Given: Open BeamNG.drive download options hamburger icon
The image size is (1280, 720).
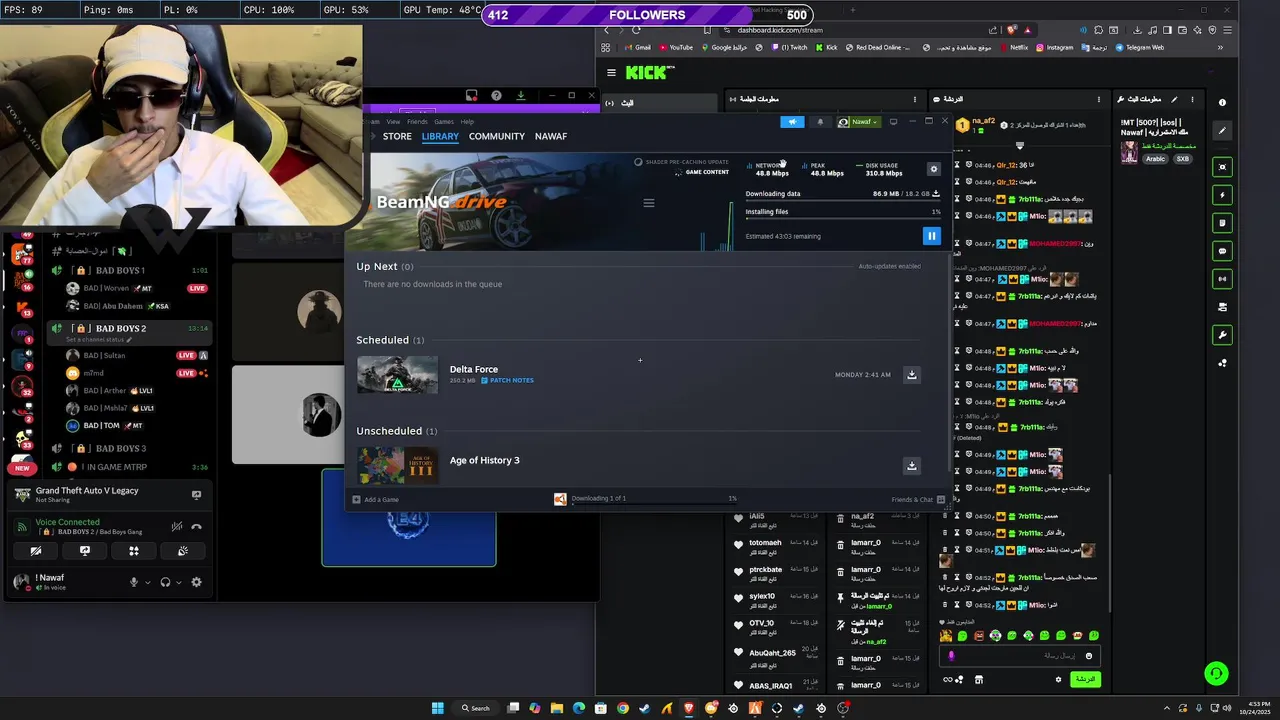Looking at the screenshot, I should click(x=648, y=203).
